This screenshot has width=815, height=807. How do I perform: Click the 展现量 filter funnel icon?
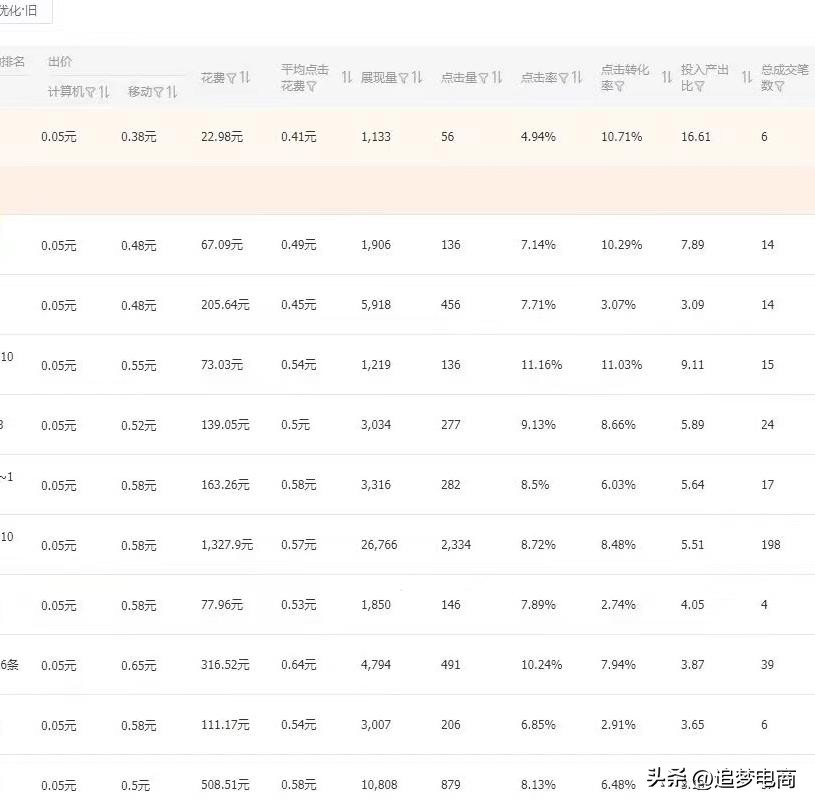402,77
